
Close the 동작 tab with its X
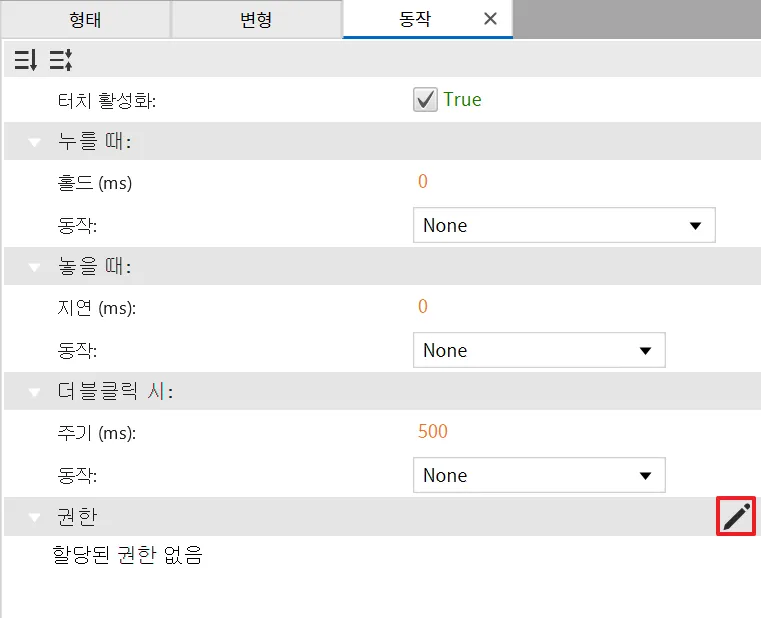pos(490,19)
